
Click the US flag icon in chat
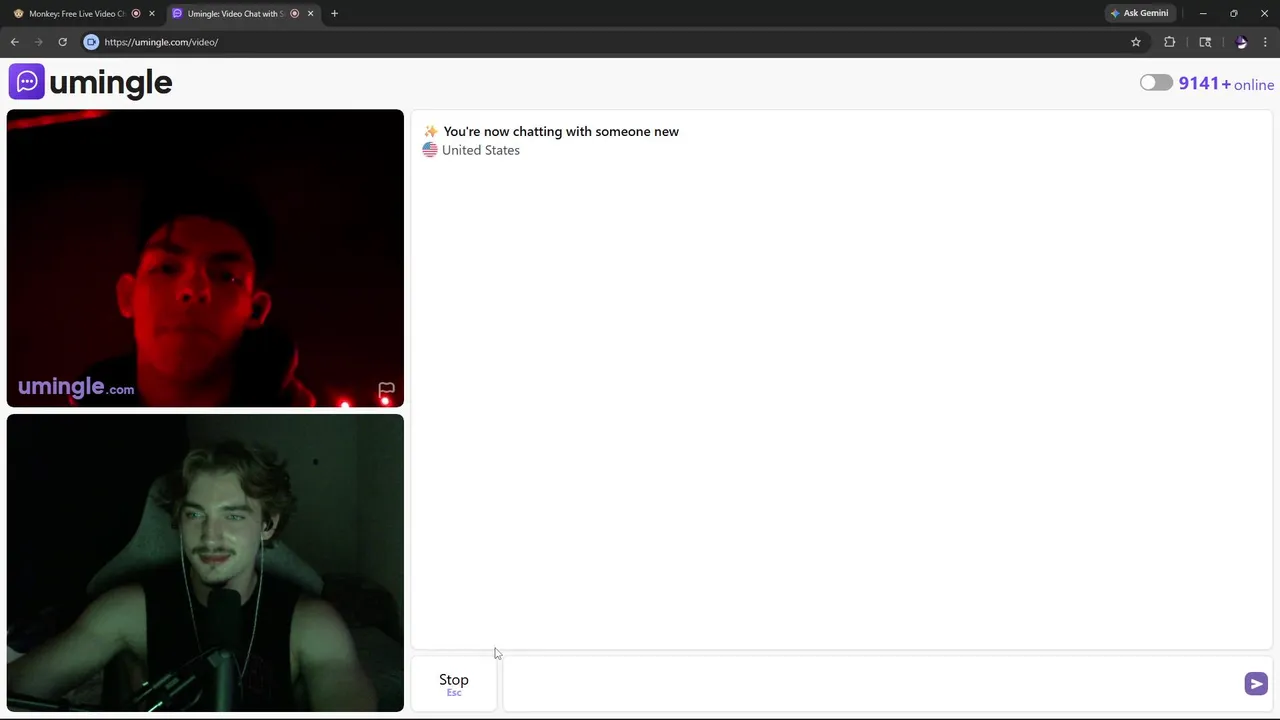(430, 150)
